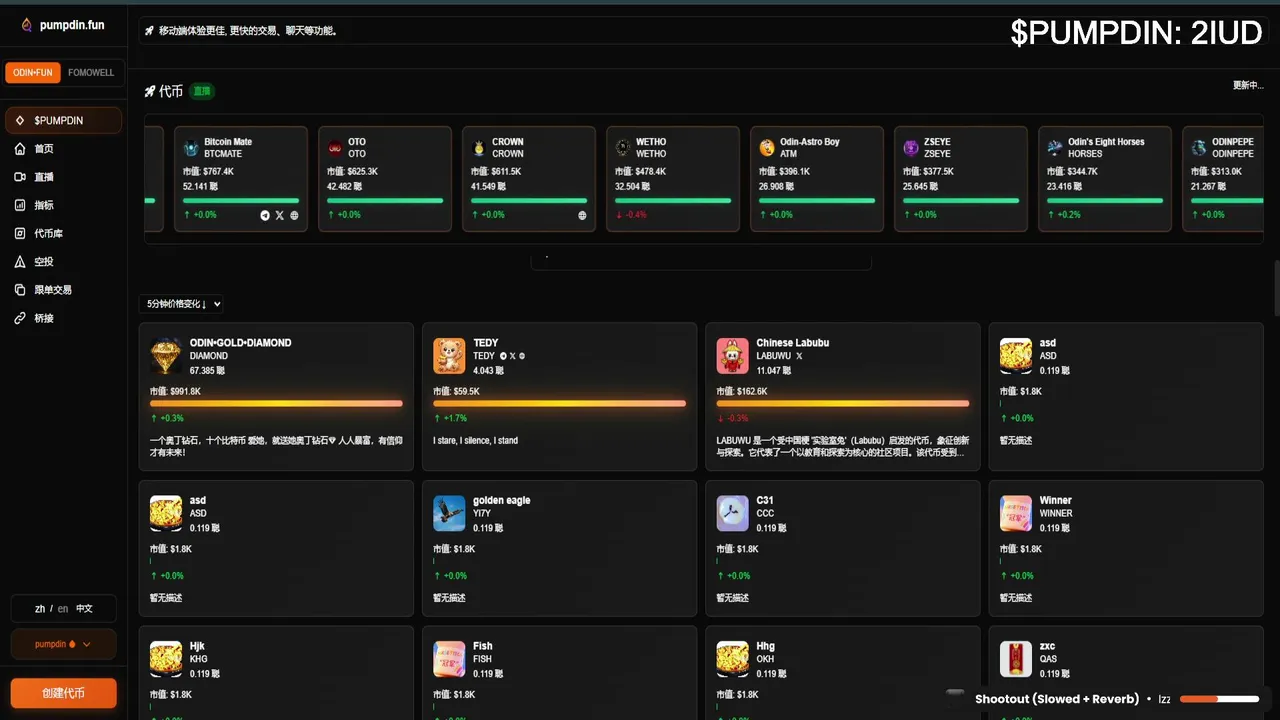Open the 指标 metrics page
1280x720 pixels.
[64, 205]
